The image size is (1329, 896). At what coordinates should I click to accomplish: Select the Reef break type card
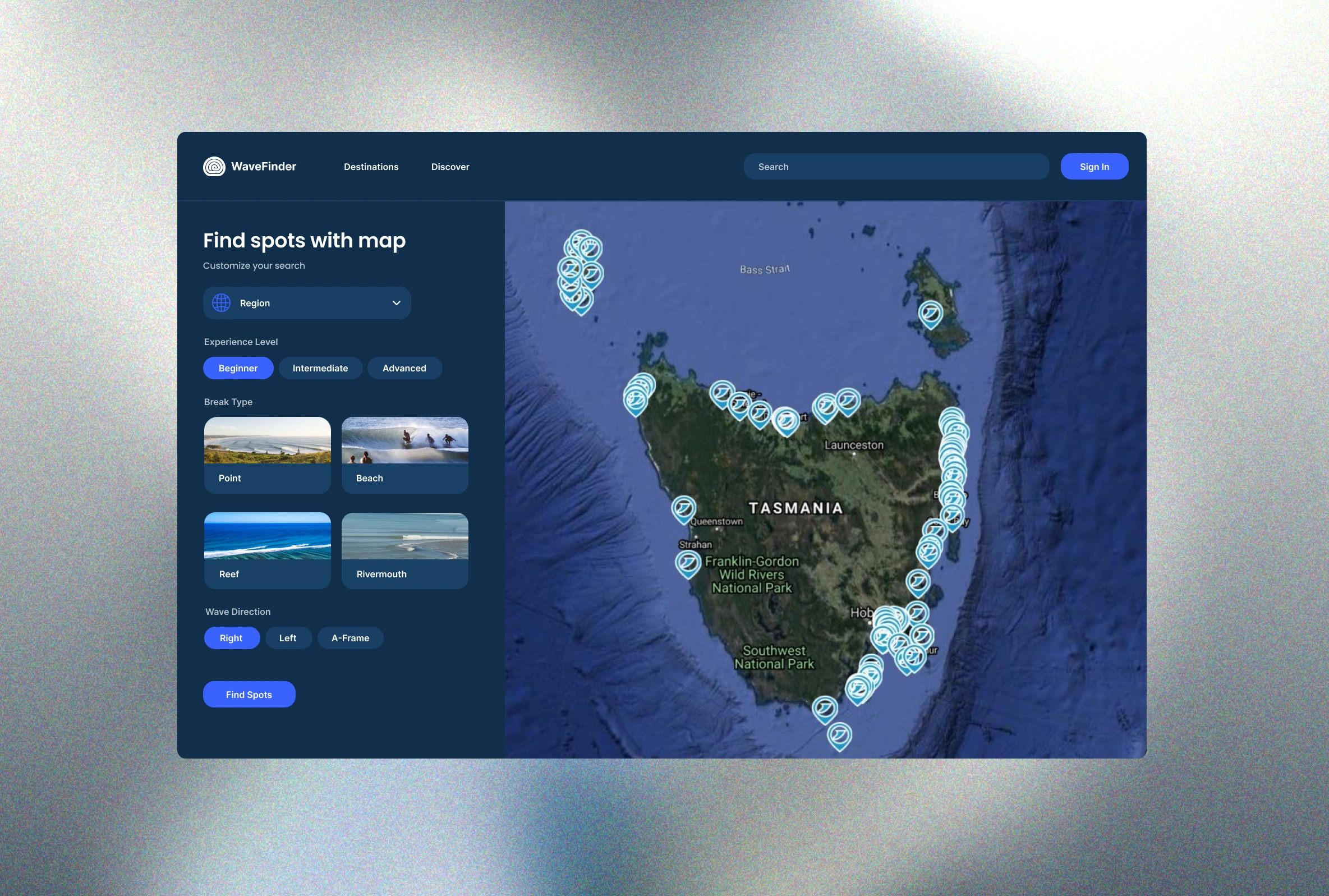pyautogui.click(x=267, y=550)
